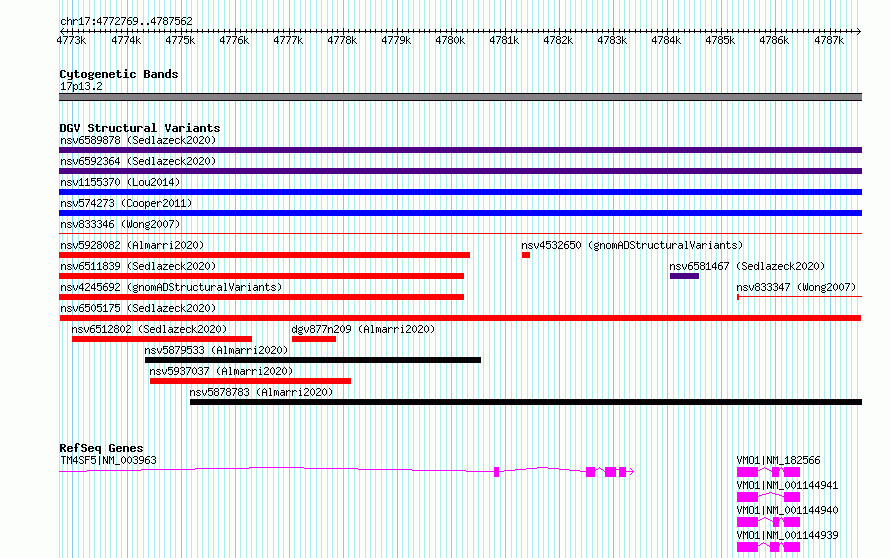Click the VMO1 NM_182566 gene model exons
The height and width of the screenshot is (558, 890).
point(769,472)
